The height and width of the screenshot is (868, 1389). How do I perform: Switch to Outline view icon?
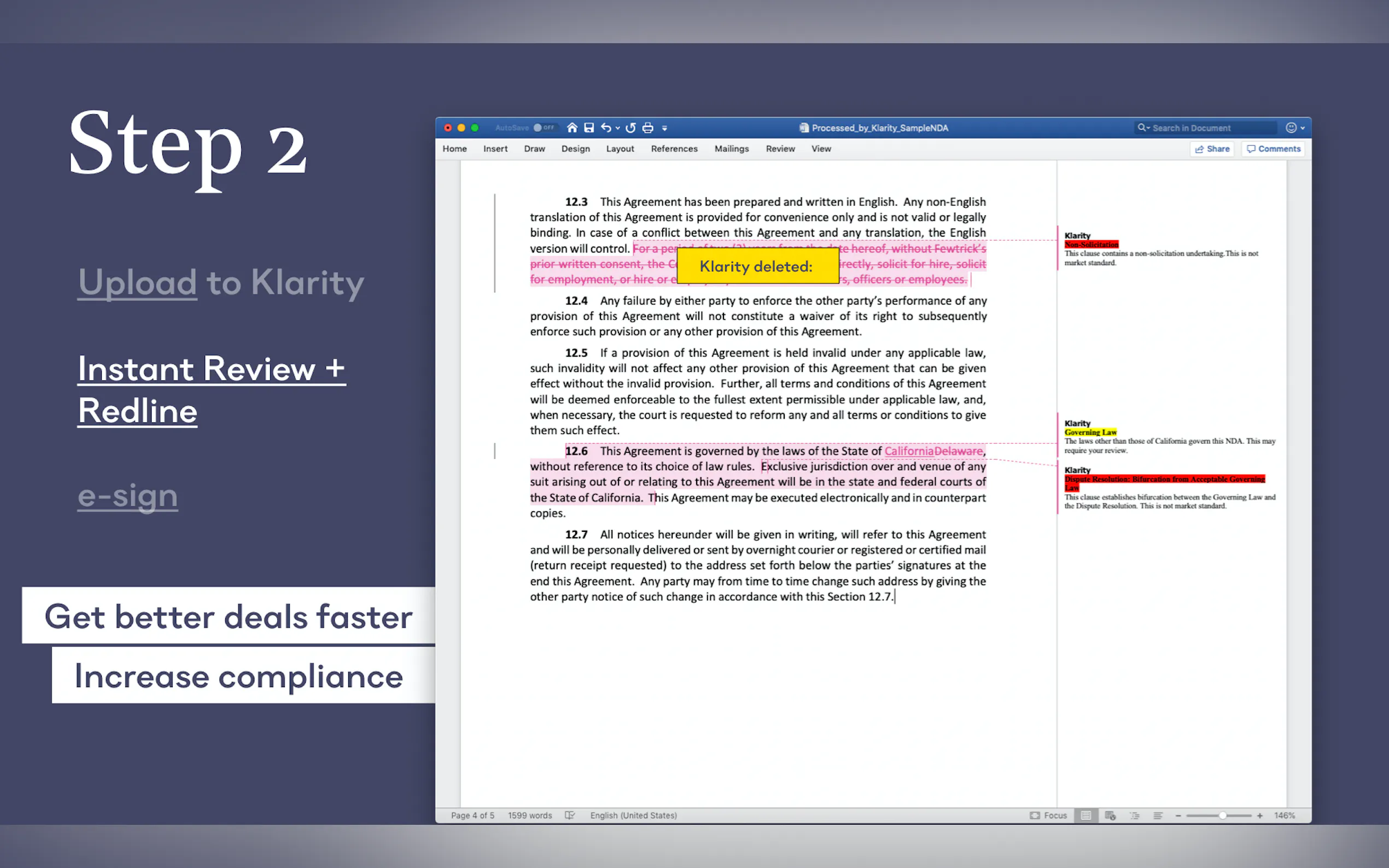(x=1135, y=815)
